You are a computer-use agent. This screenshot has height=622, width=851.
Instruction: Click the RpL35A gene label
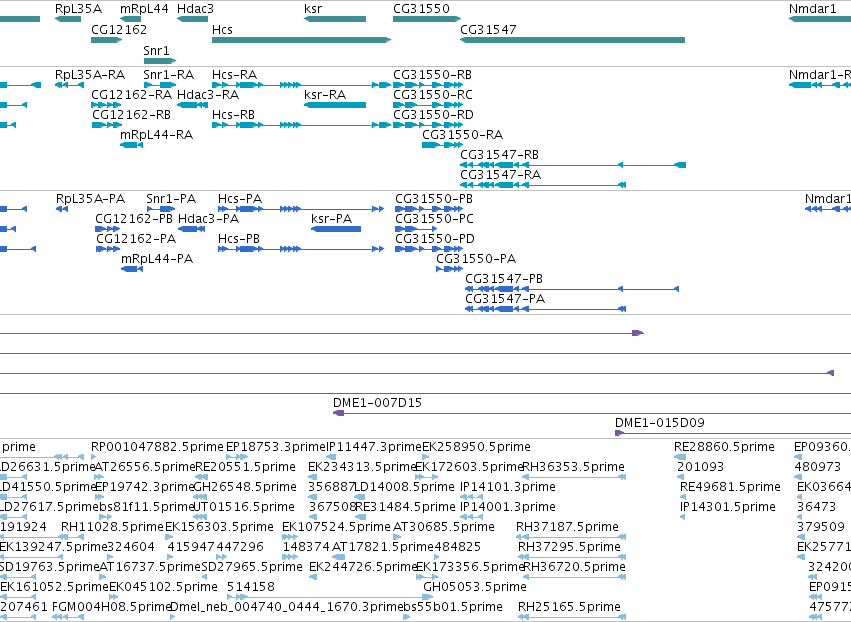[78, 9]
